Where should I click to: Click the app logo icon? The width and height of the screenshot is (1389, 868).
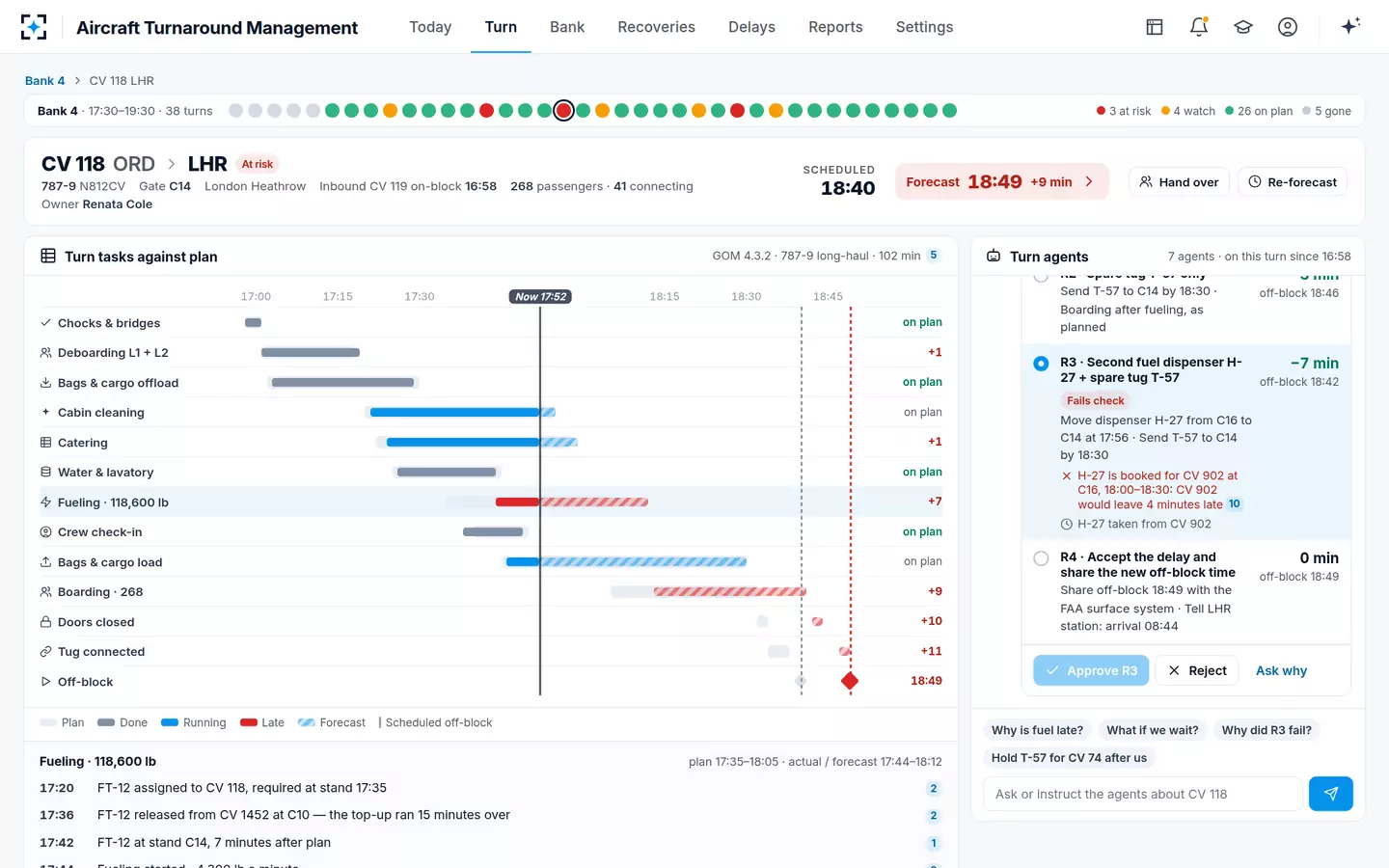tap(34, 27)
